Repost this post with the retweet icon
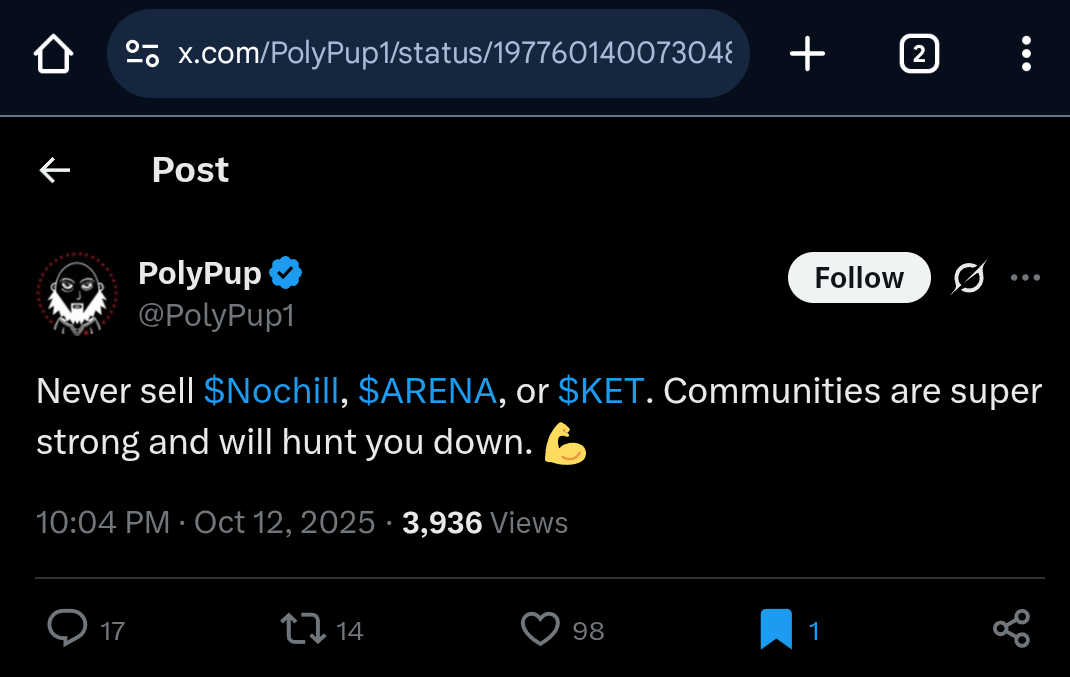This screenshot has height=677, width=1070. coord(302,629)
